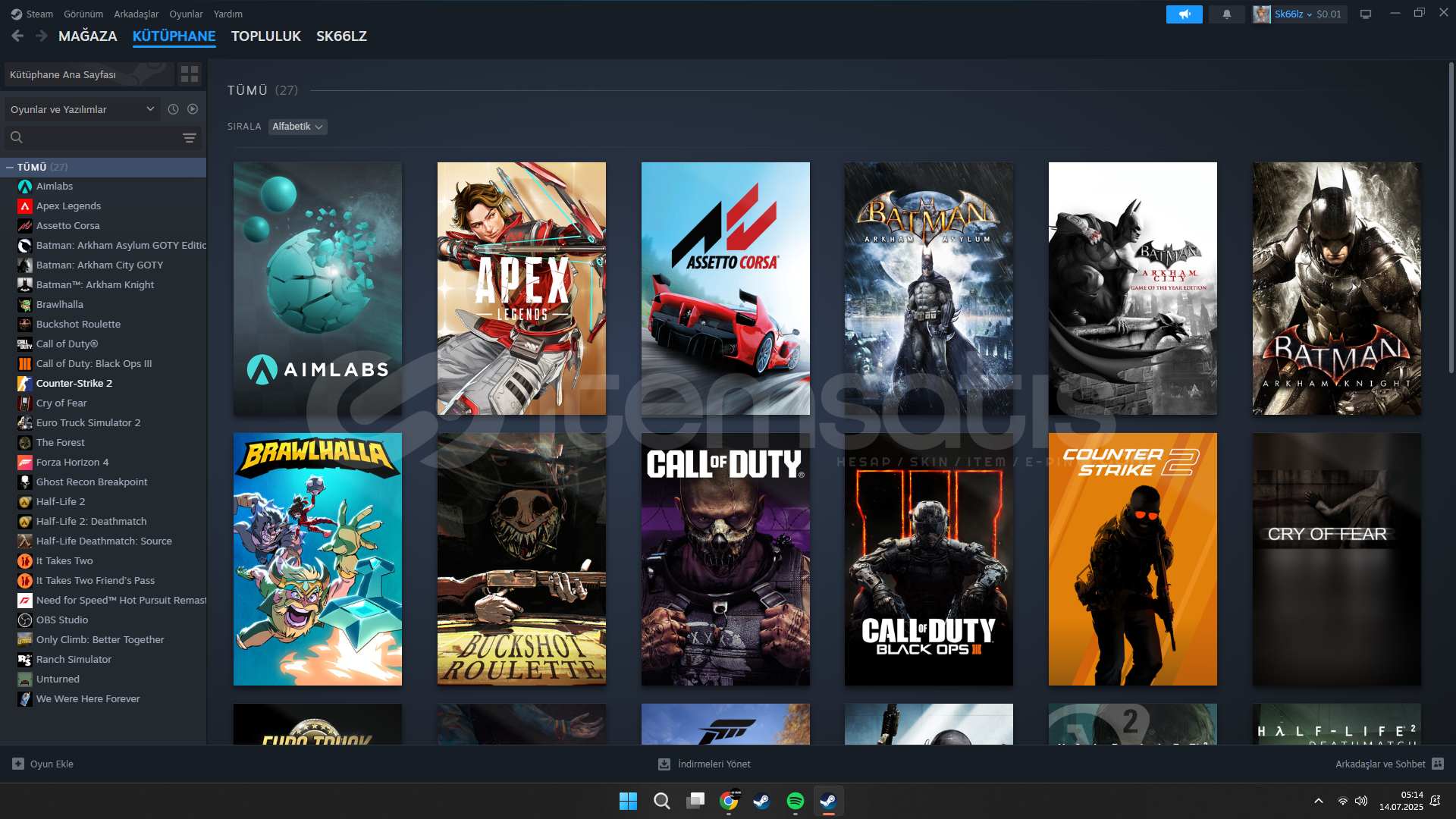
Task: Switch library to grid collections view icon
Action: coord(190,74)
